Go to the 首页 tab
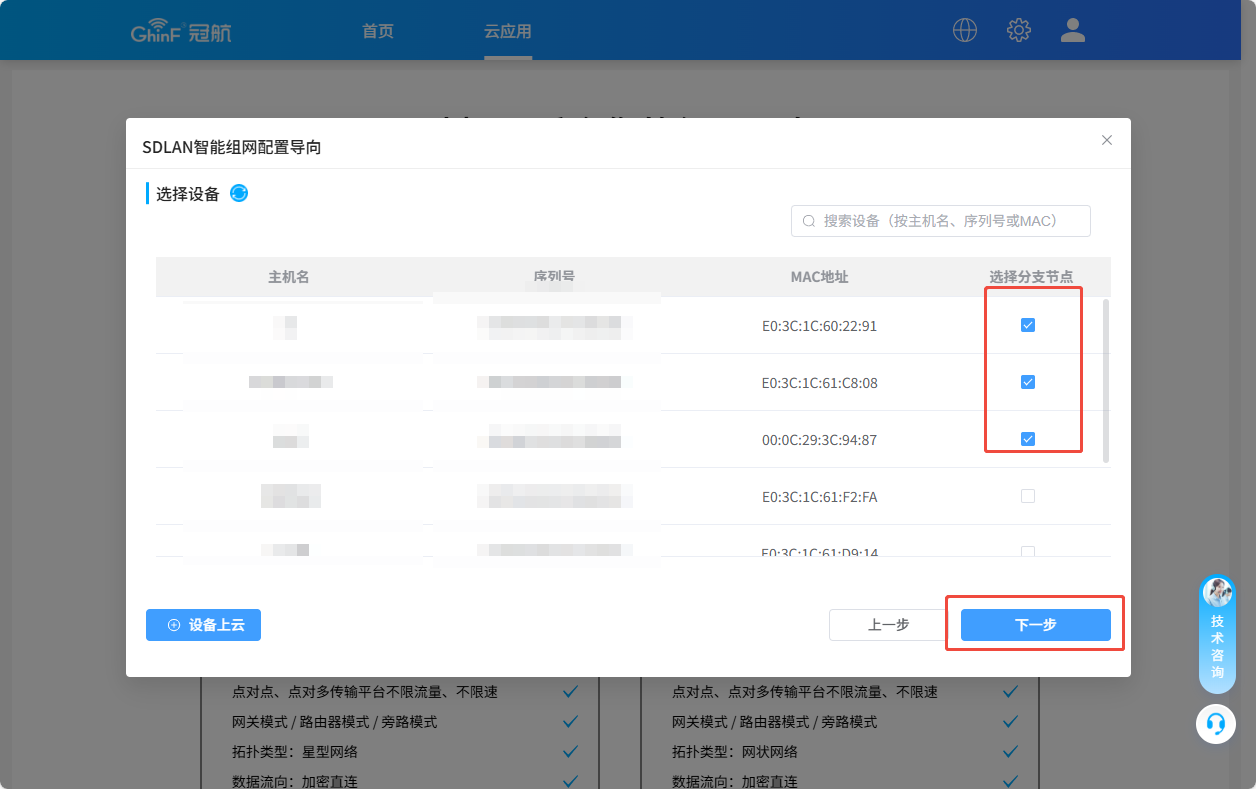 click(x=378, y=31)
